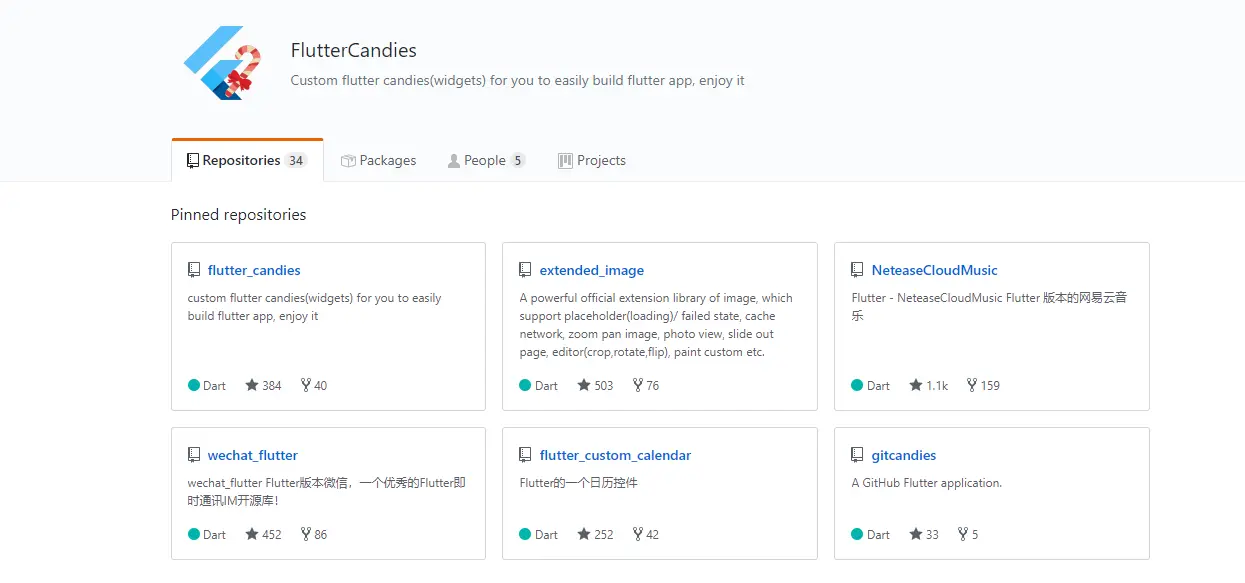Click wechat_flutter star count of 452
The height and width of the screenshot is (583, 1245).
pos(264,534)
